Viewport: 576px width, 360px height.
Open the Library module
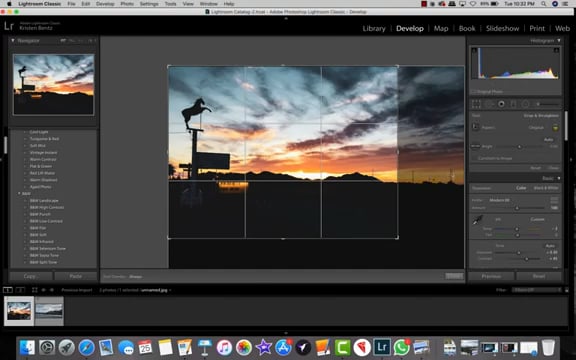click(374, 28)
